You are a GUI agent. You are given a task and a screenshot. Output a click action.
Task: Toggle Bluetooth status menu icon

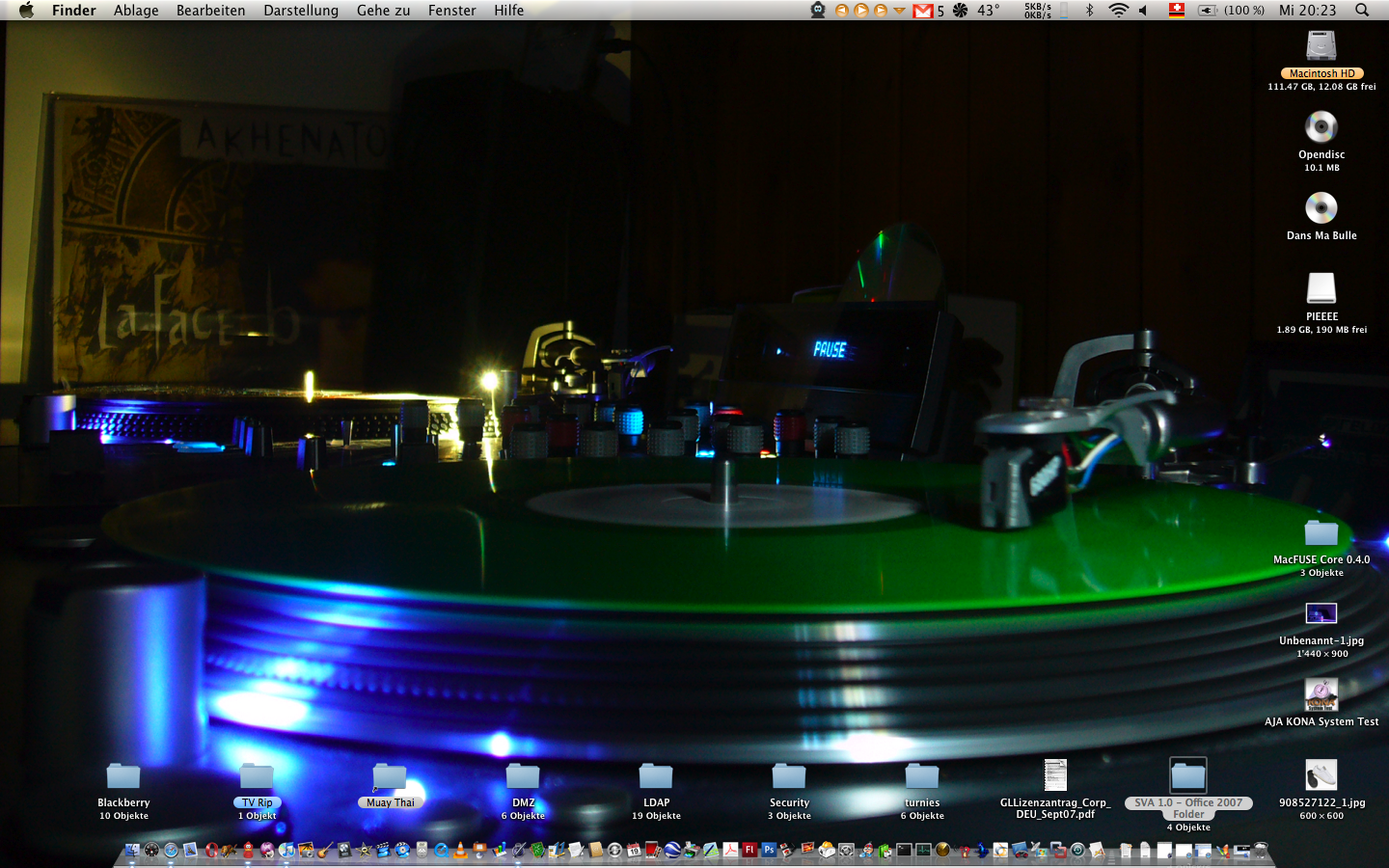1090,11
